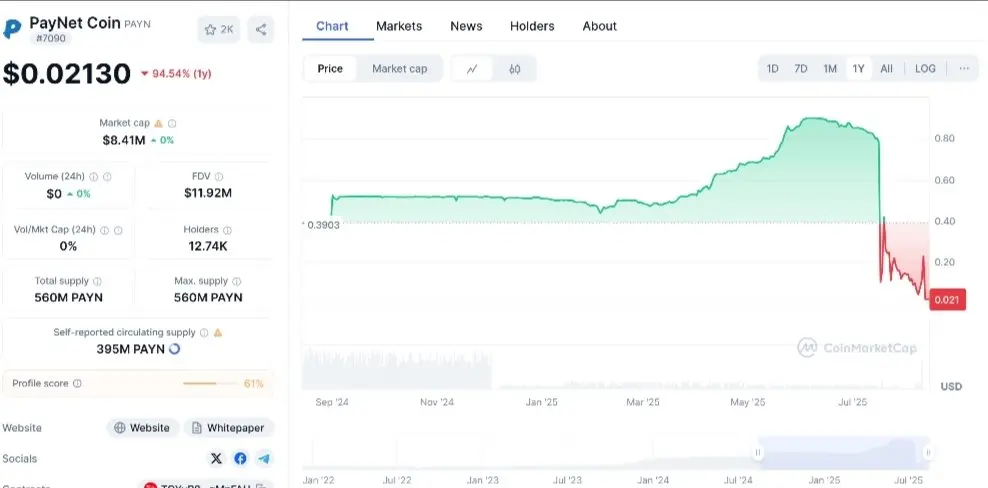This screenshot has height=488, width=988.
Task: Add PayNet Coin to watchlist star
Action: coord(219,30)
